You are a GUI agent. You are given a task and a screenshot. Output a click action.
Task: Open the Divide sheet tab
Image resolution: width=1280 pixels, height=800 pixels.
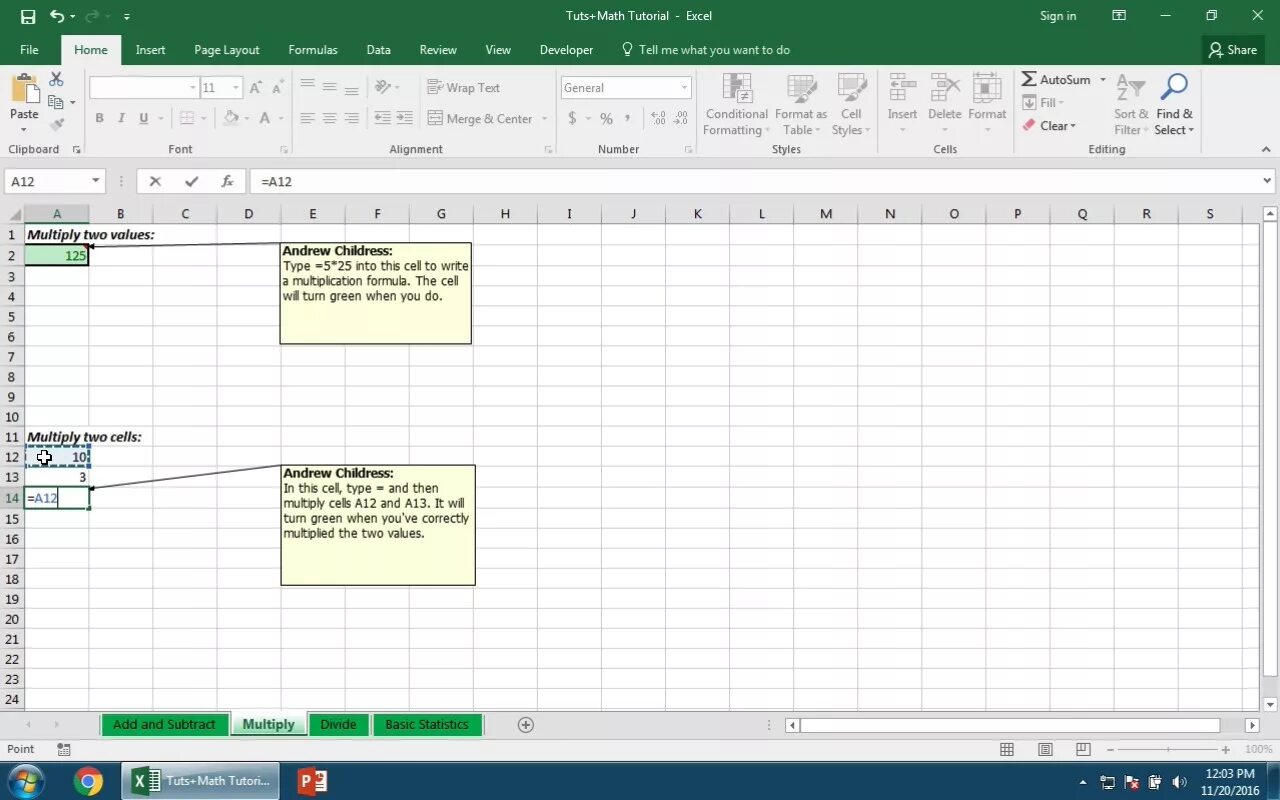pos(338,725)
